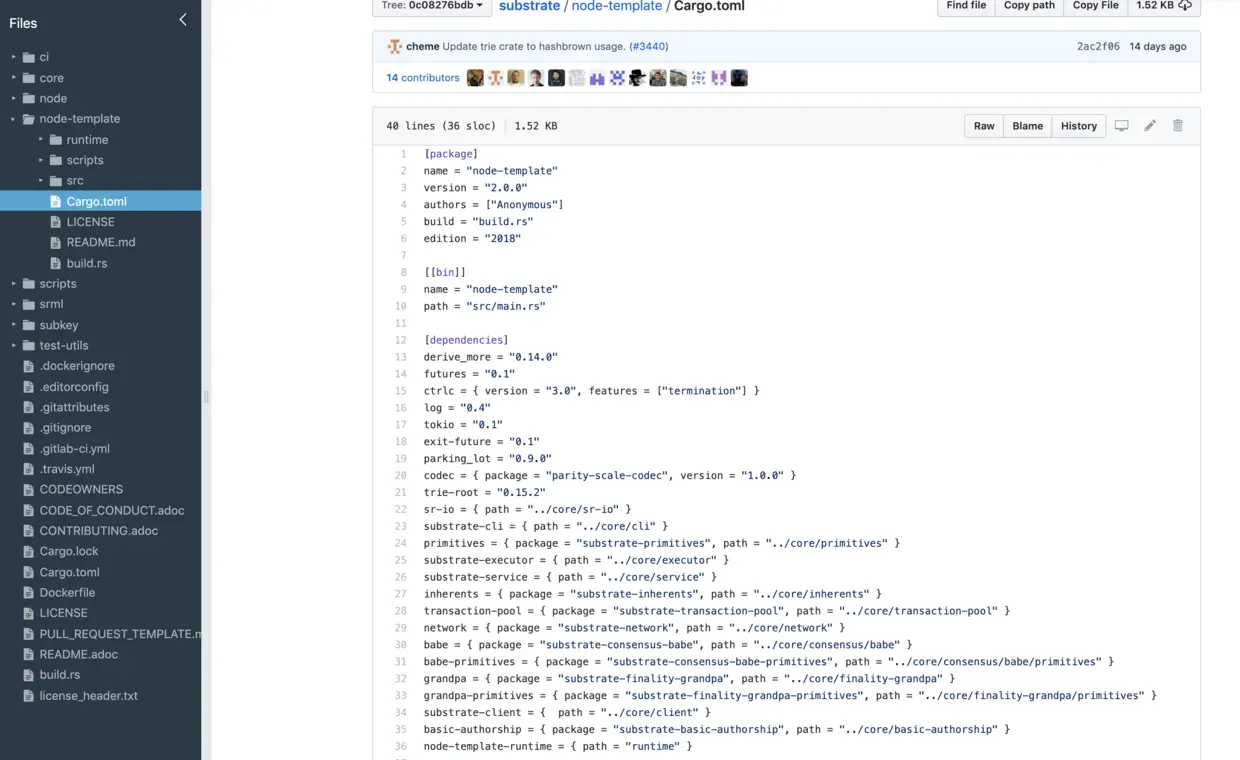The width and height of the screenshot is (1240, 760).
Task: Click line number 1 in code
Action: (403, 154)
